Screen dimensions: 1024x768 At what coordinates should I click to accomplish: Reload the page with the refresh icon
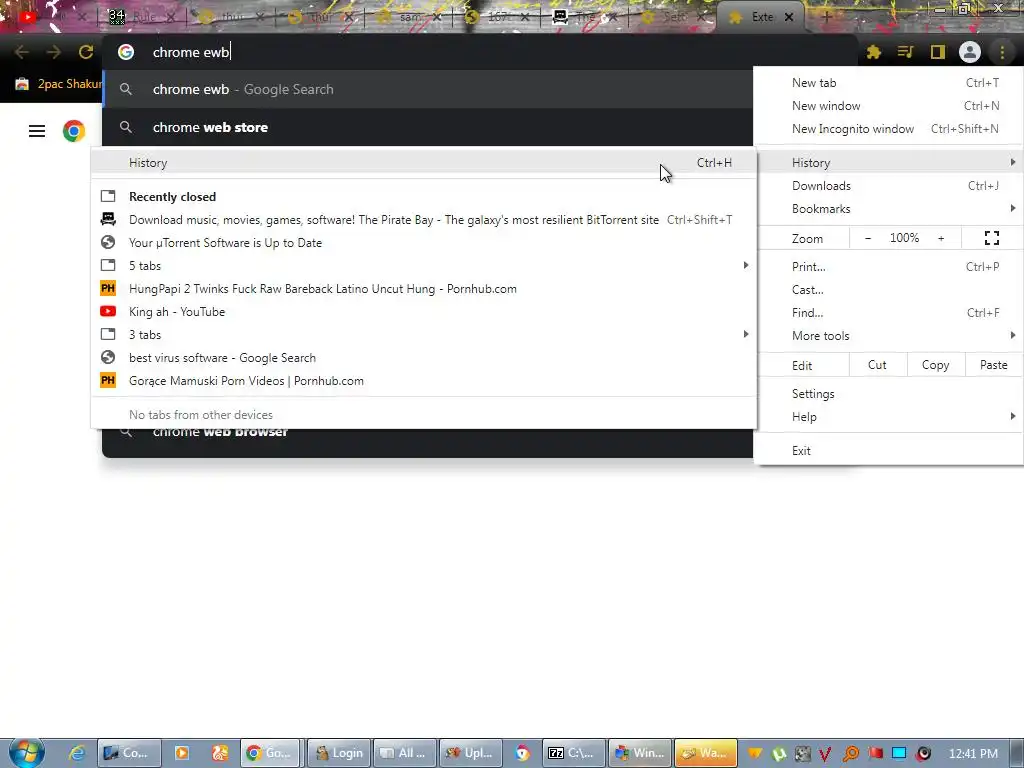[x=86, y=52]
